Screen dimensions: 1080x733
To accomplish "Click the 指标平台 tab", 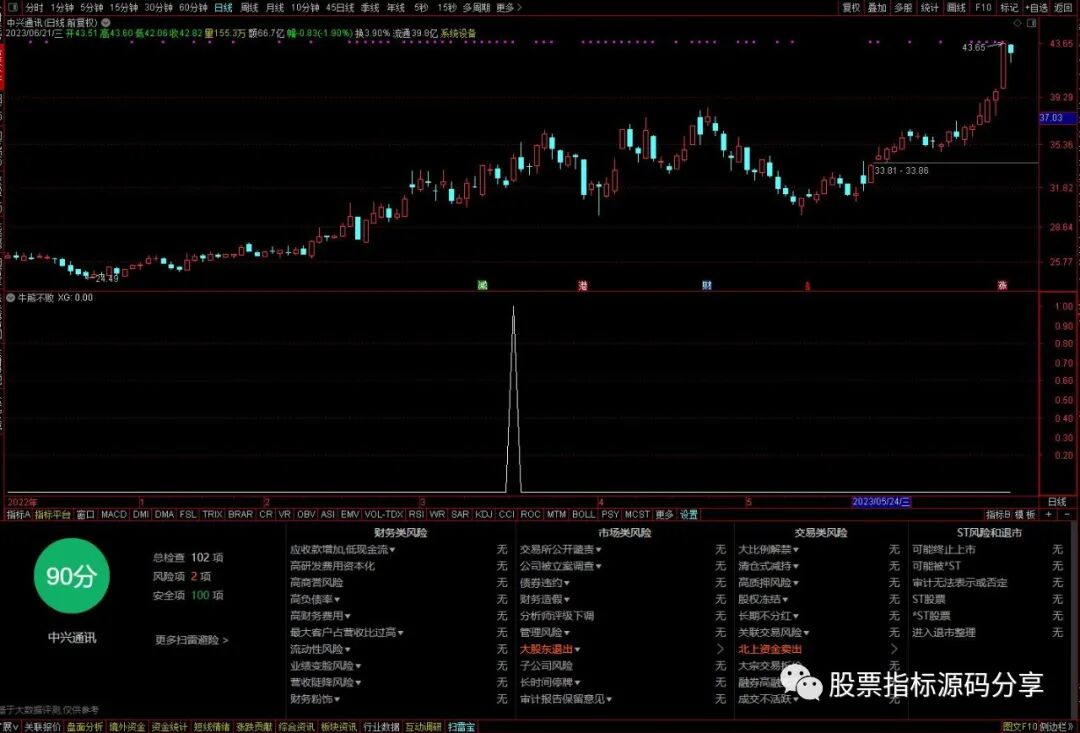I will [x=52, y=515].
